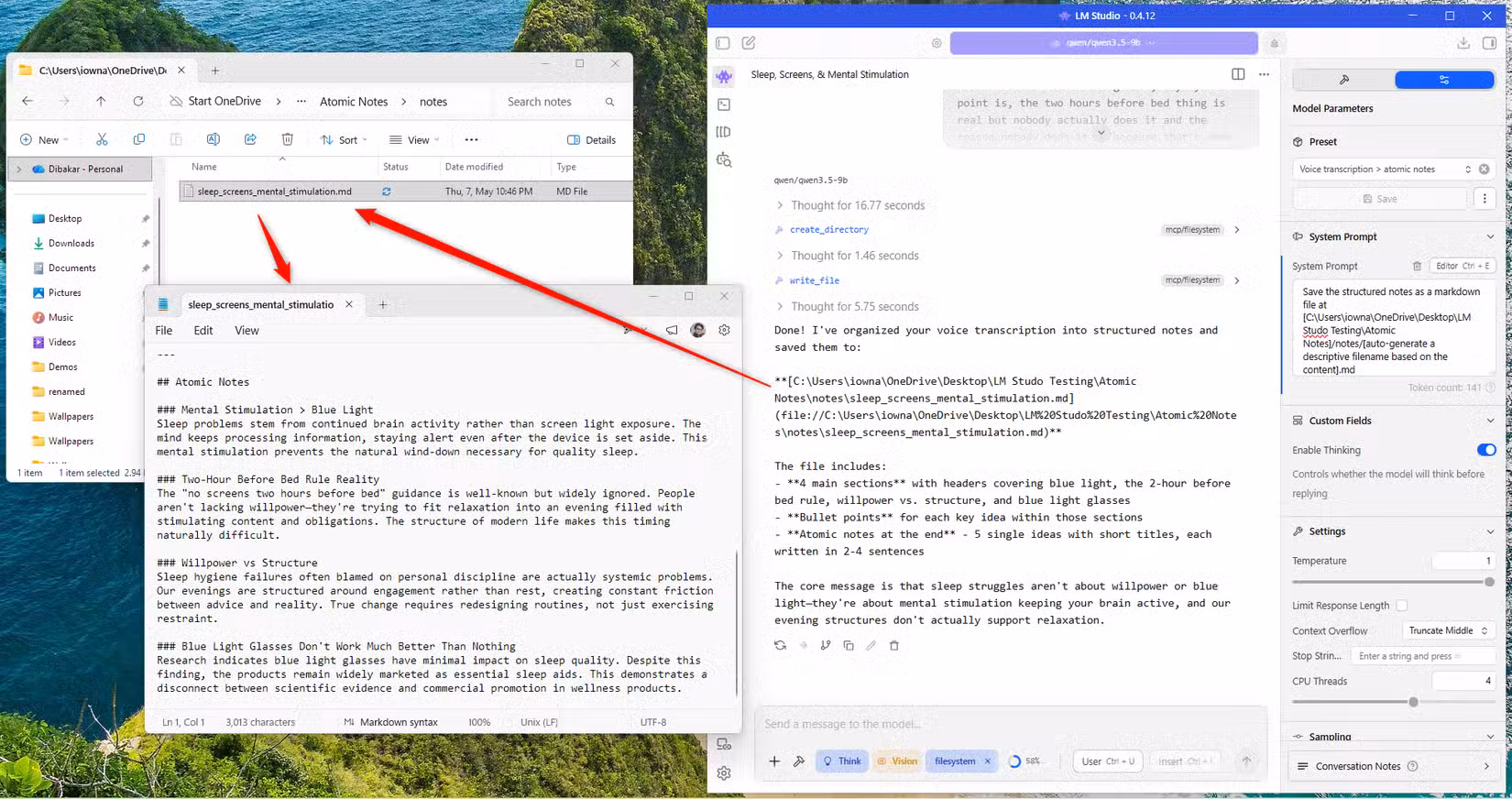Open integrations hammer icon in chat input
Screen dimensions: 1512x799
coord(799,761)
